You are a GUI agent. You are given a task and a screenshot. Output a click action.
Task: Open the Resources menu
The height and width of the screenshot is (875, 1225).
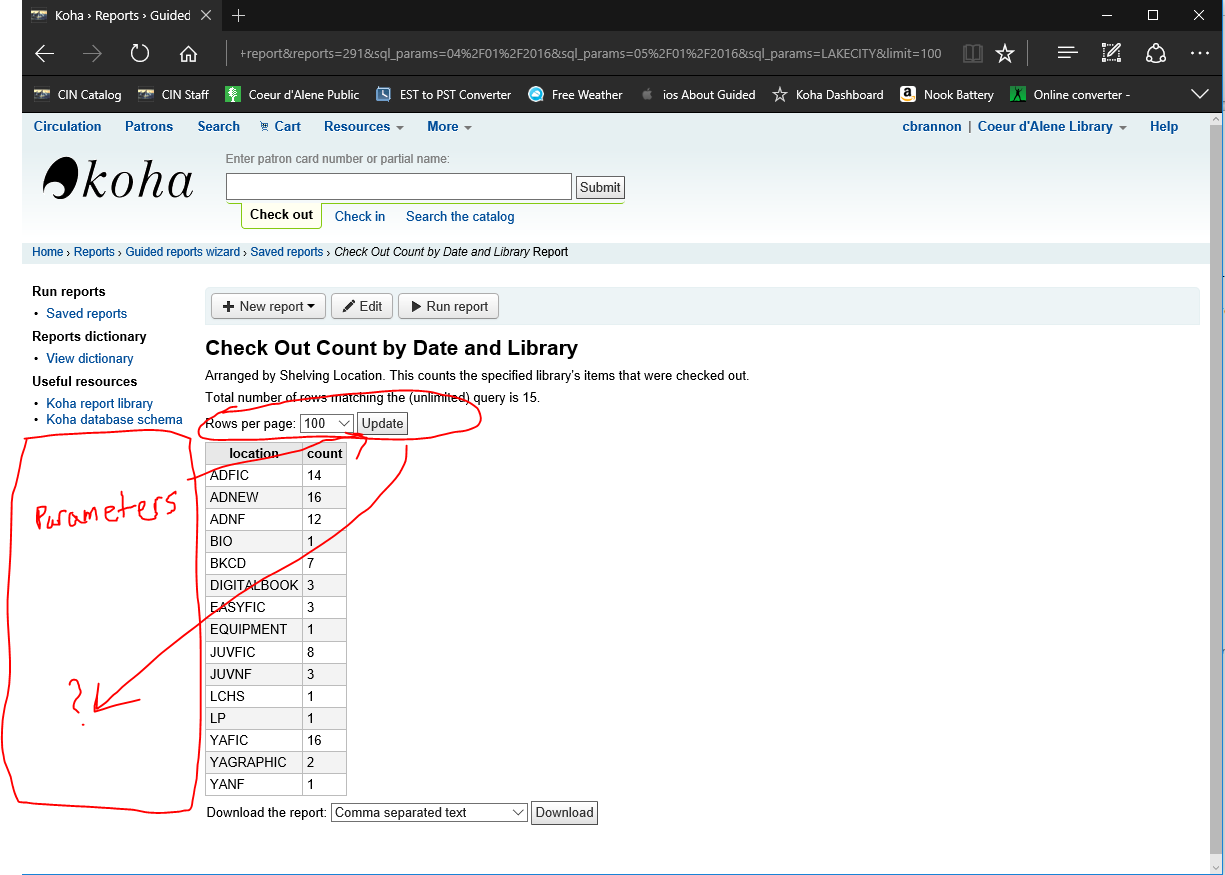pos(364,127)
